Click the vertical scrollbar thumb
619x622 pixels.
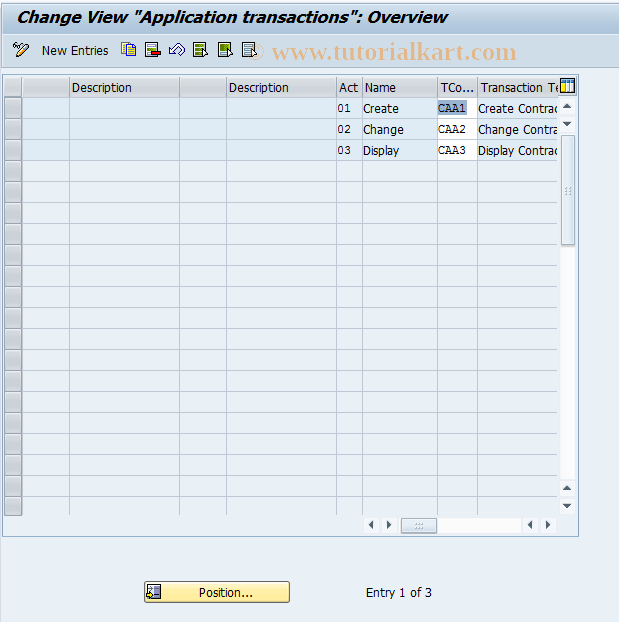(x=568, y=190)
